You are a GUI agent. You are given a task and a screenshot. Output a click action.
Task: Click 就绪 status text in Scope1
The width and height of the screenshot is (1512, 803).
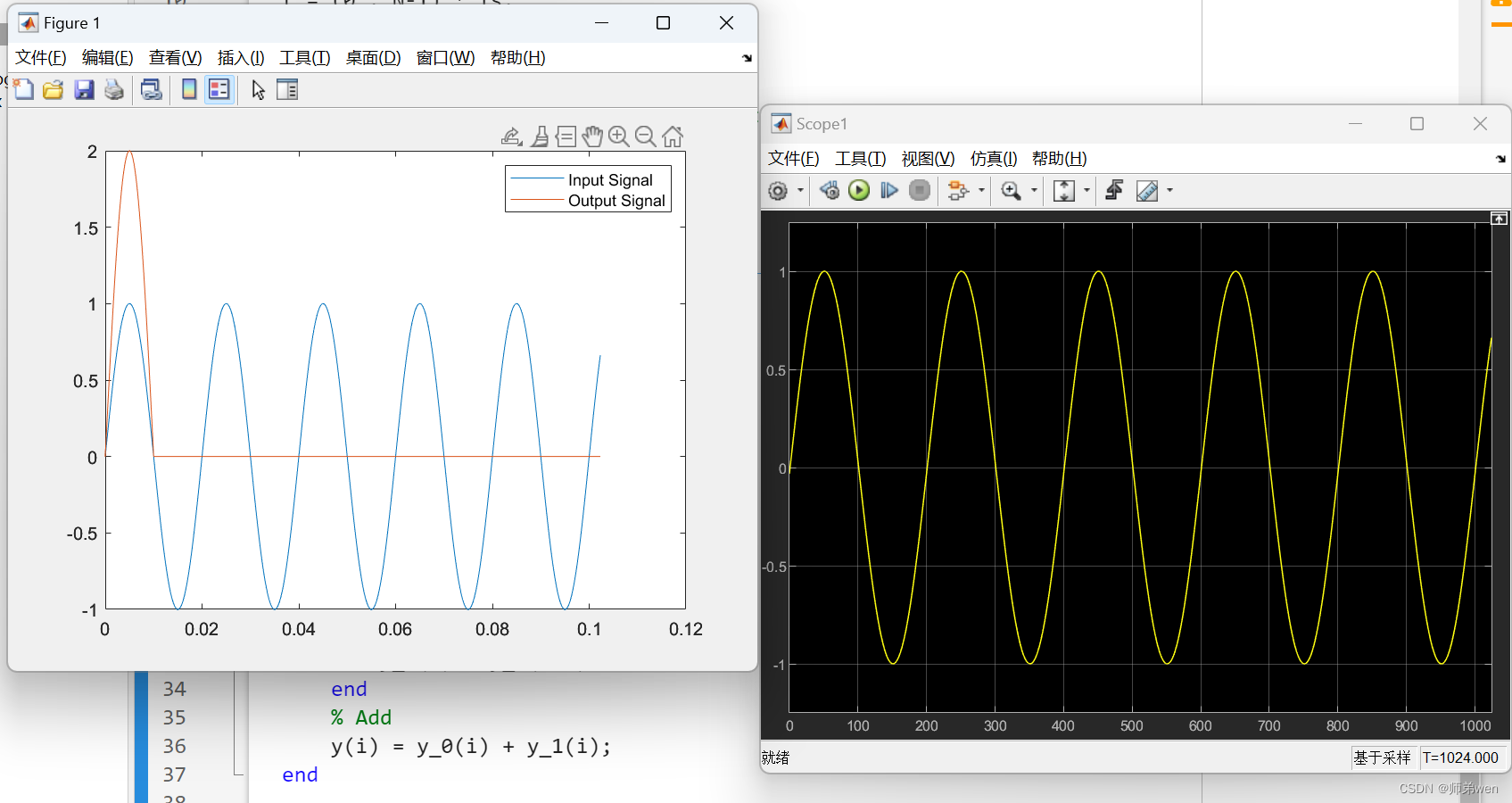tap(776, 757)
